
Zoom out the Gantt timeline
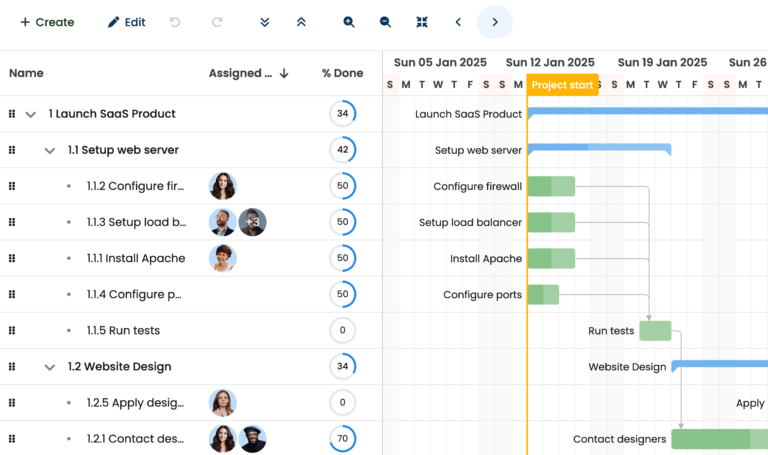[x=385, y=22]
